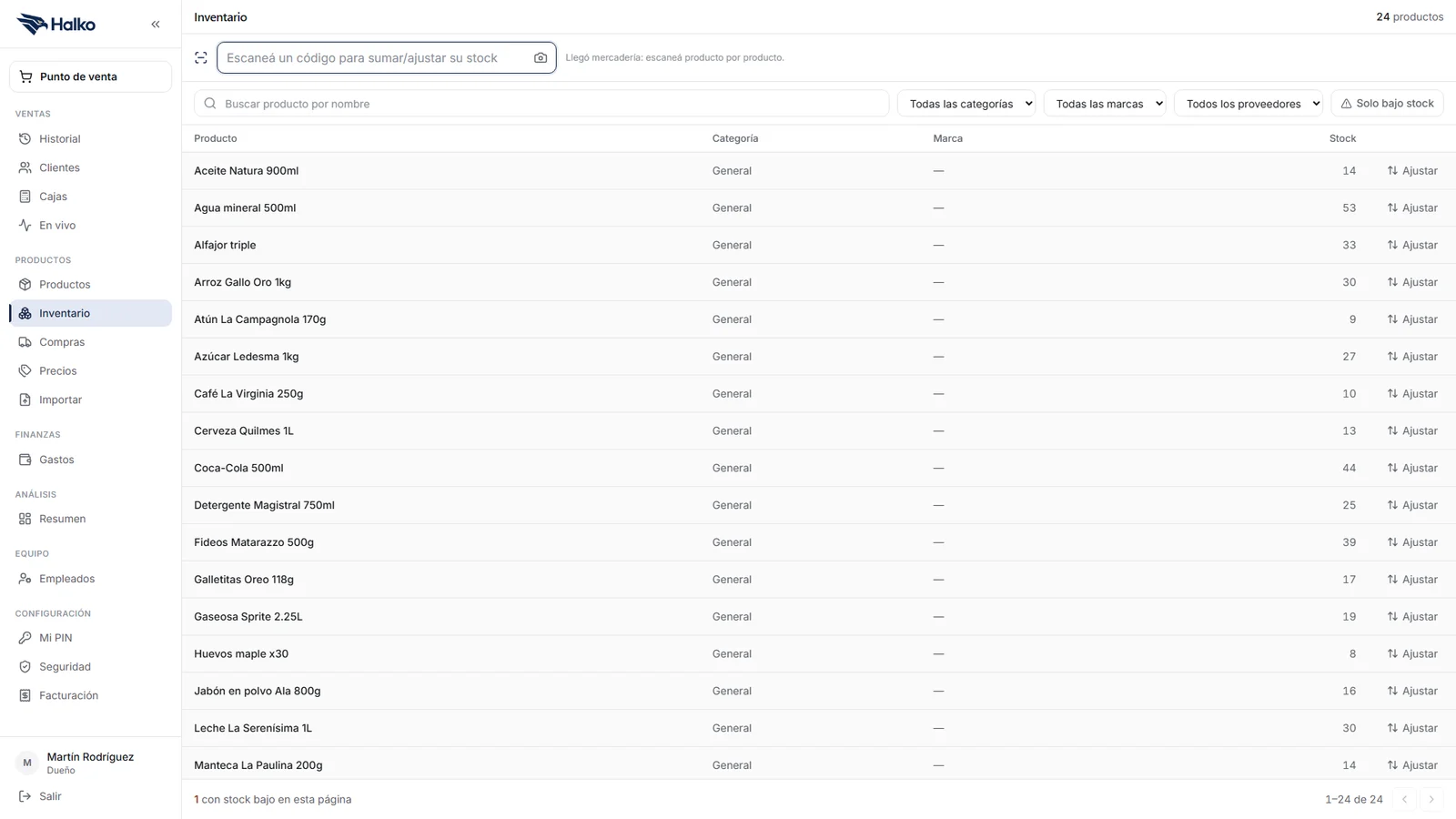Image resolution: width=1456 pixels, height=819 pixels.
Task: Click the 24 productos counter
Action: pos(1410,17)
